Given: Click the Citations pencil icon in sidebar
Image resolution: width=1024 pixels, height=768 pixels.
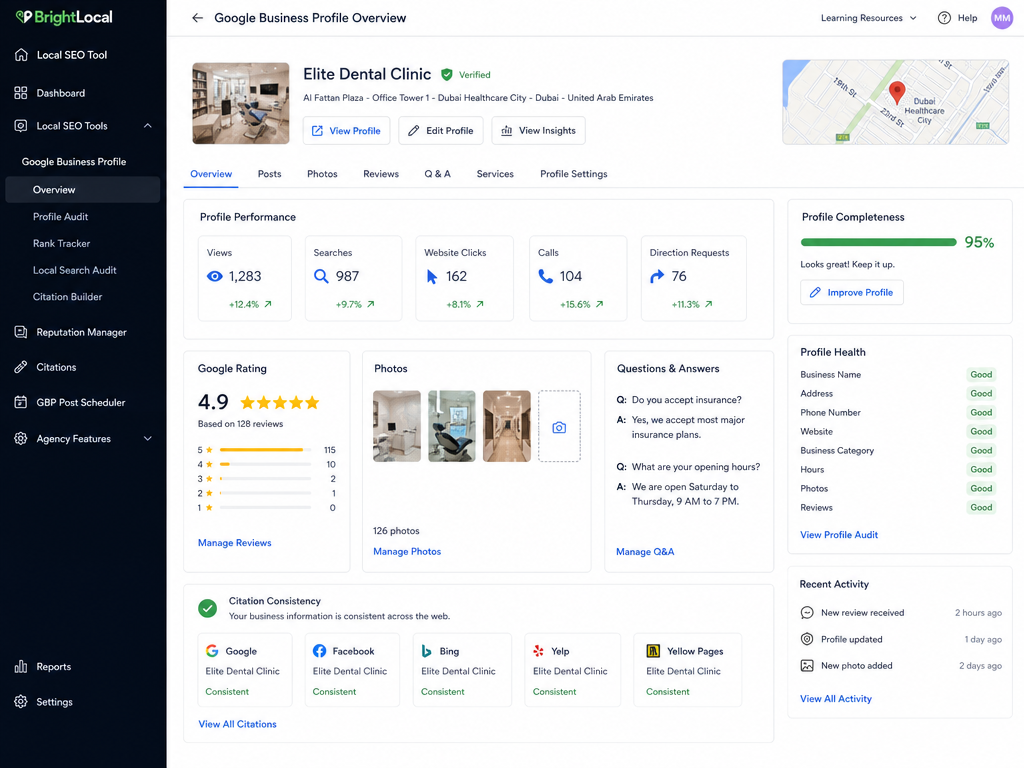Looking at the screenshot, I should click(21, 367).
